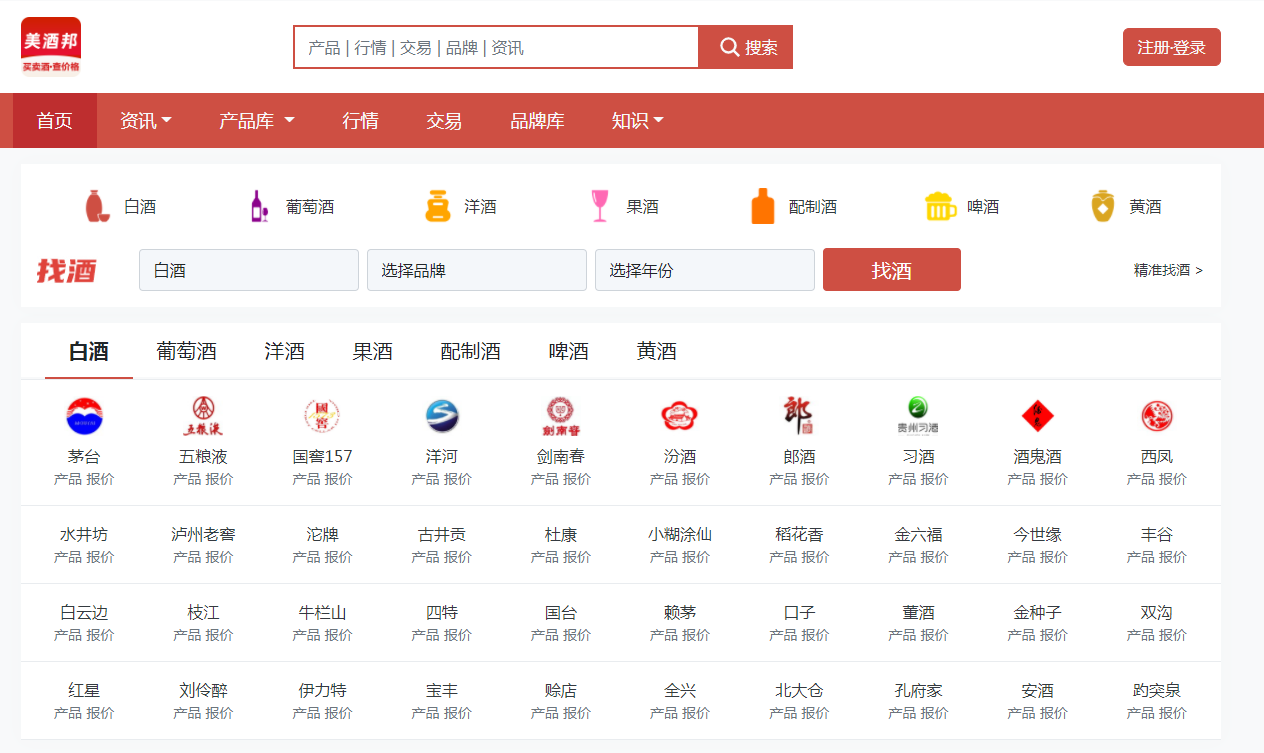
Task: Select the 洋酒 bottle icon
Action: [438, 206]
